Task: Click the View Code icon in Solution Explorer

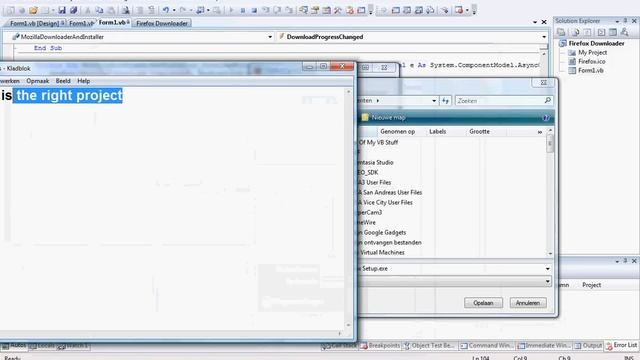Action: click(x=601, y=32)
